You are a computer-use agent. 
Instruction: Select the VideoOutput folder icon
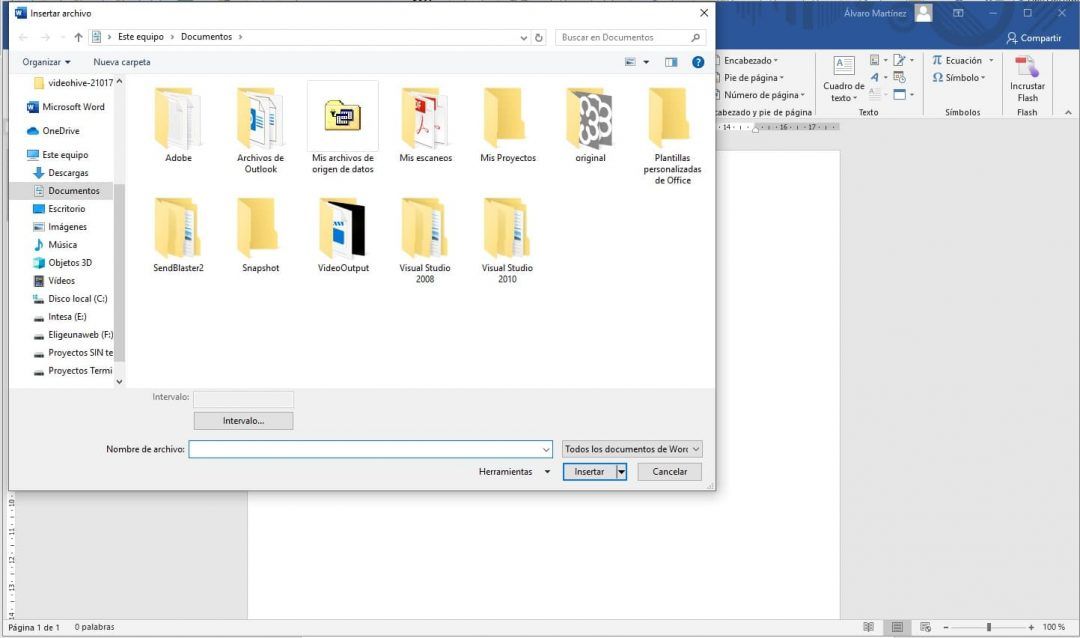pyautogui.click(x=343, y=230)
